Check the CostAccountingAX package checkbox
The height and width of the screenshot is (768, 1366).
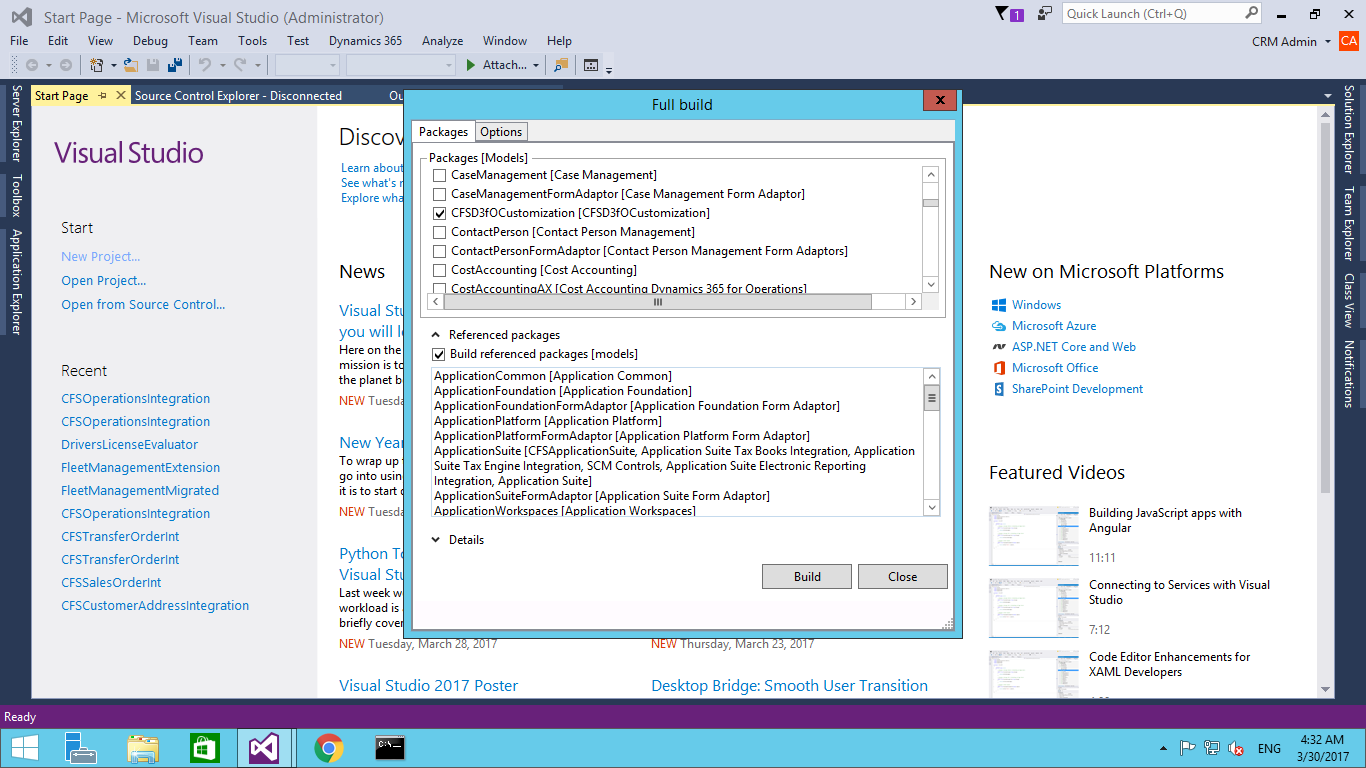pos(439,288)
